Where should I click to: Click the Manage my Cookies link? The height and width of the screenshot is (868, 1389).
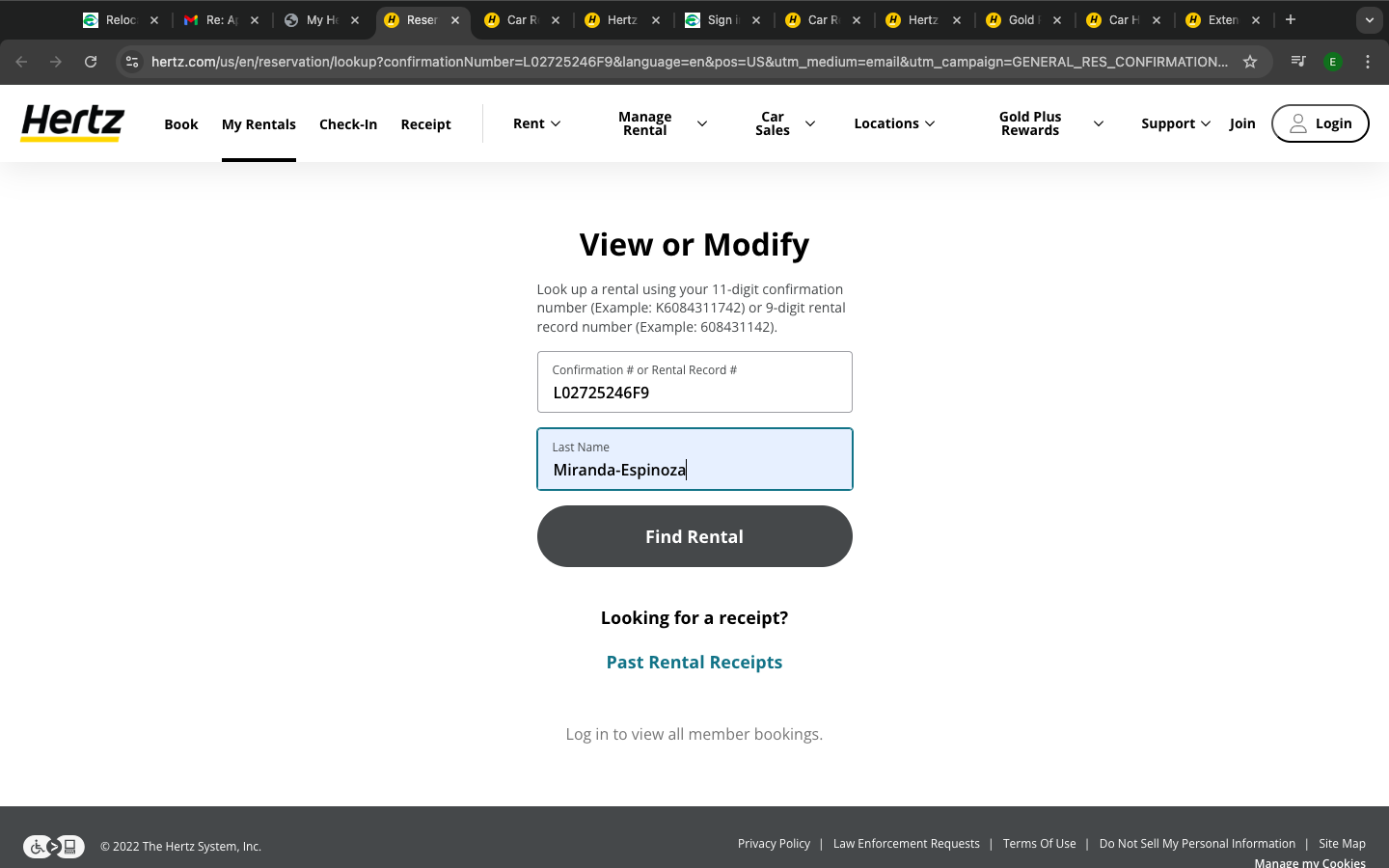coord(1310,862)
